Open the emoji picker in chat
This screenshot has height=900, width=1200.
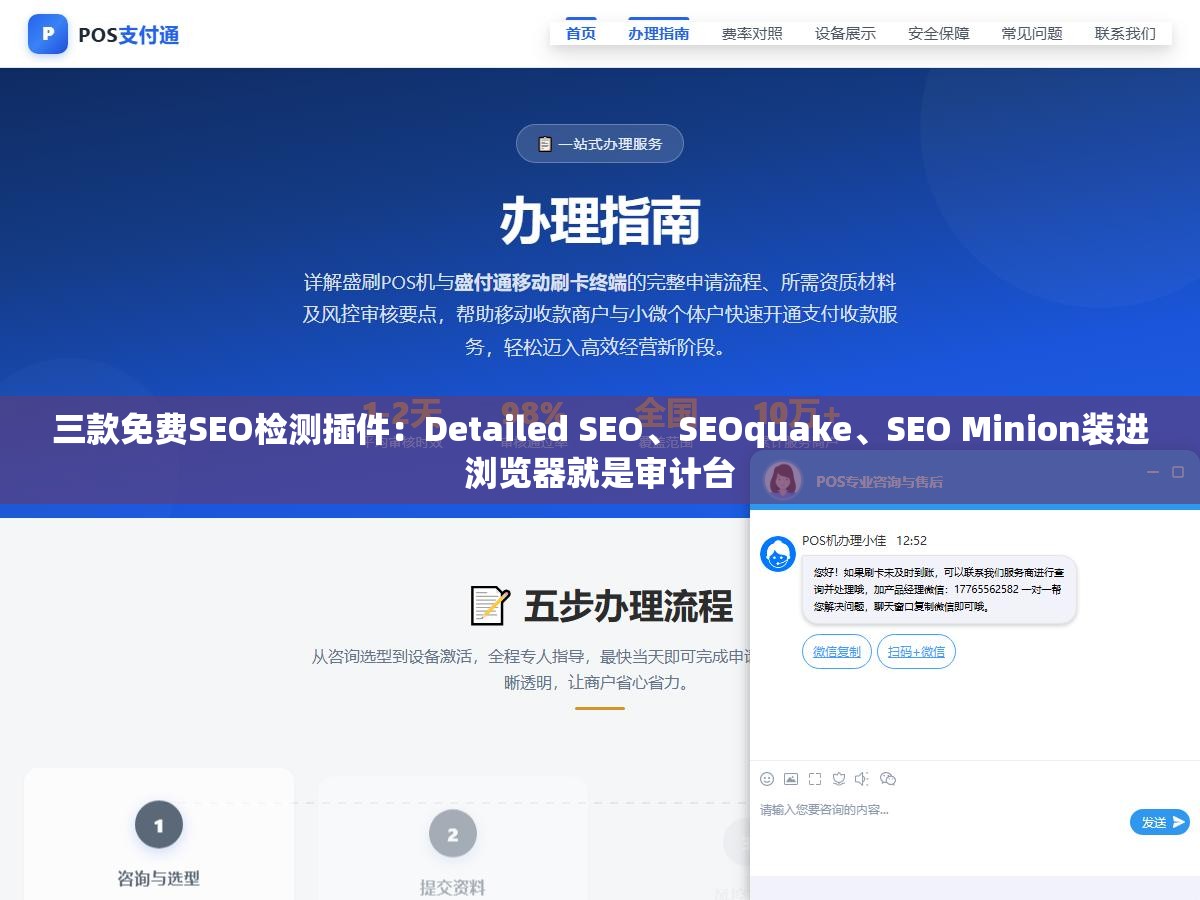coord(767,779)
